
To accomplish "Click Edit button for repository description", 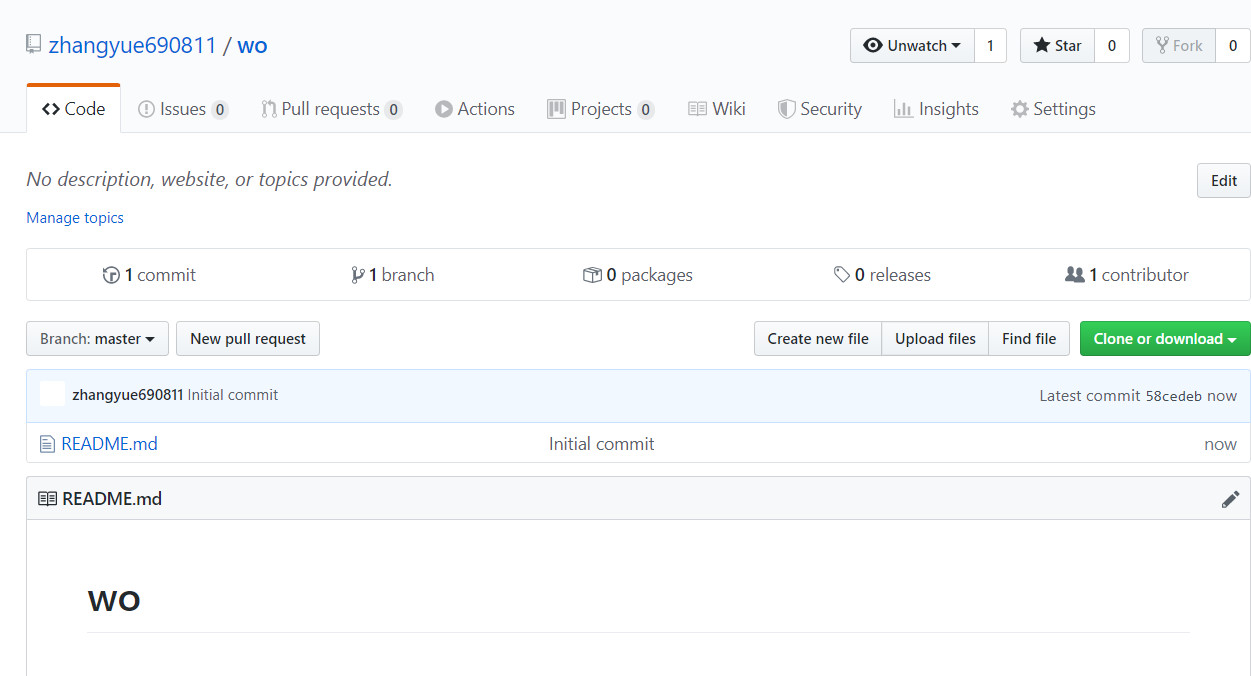I will pos(1224,180).
